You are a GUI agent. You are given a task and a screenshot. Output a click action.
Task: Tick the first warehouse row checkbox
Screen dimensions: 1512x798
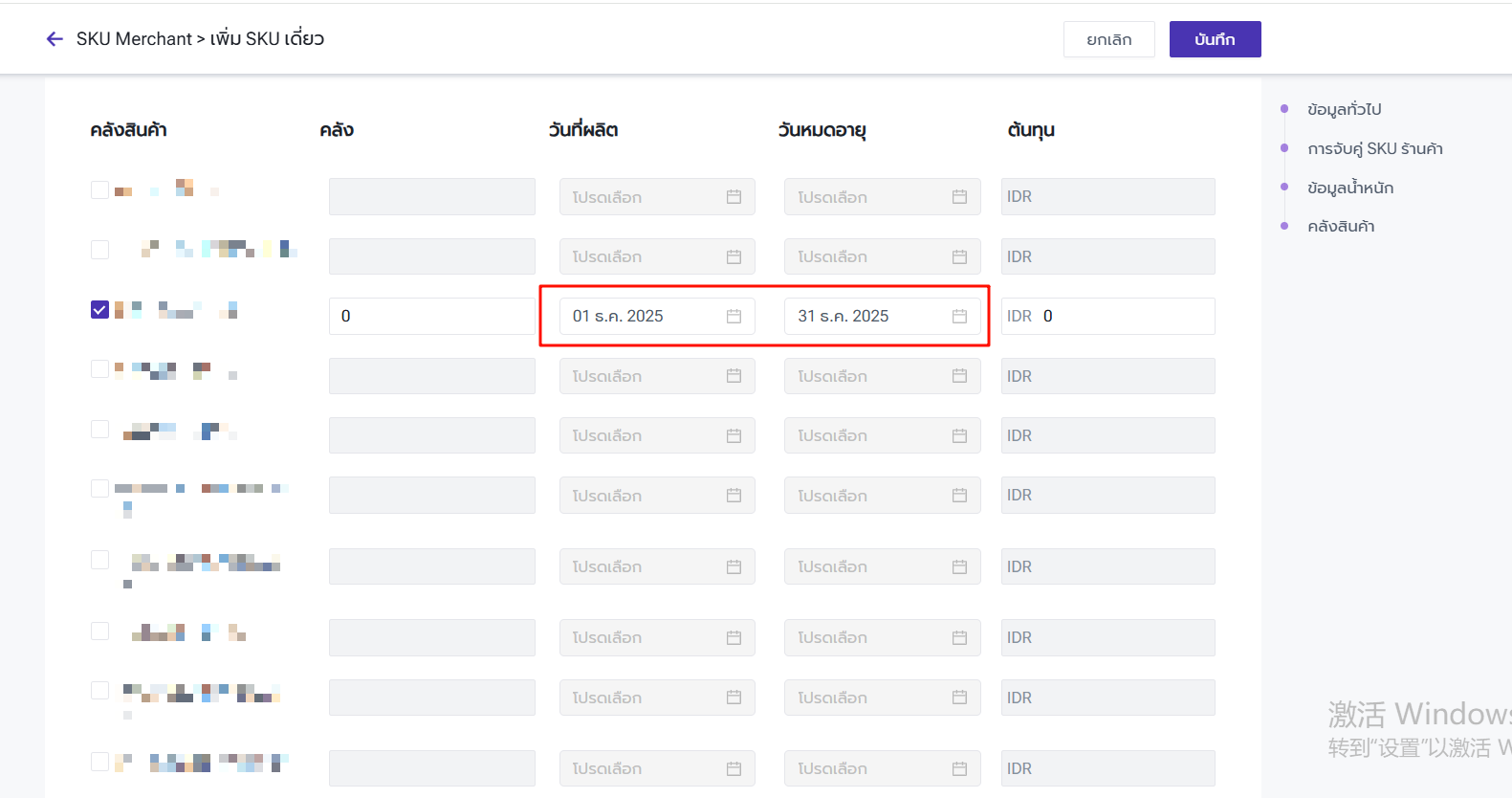[x=99, y=189]
